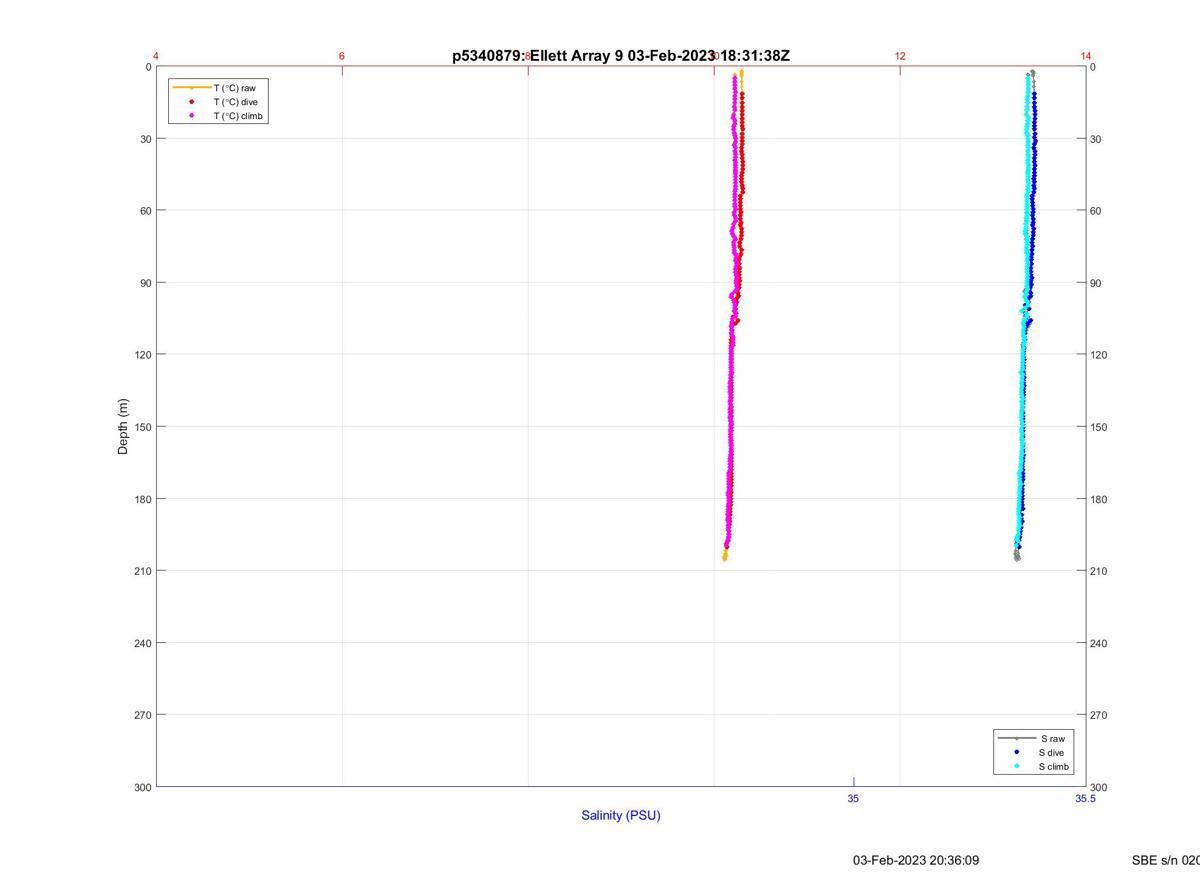This screenshot has width=1200, height=885.
Task: Click the 300 tick on right depth axis
Action: pyautogui.click(x=1099, y=787)
